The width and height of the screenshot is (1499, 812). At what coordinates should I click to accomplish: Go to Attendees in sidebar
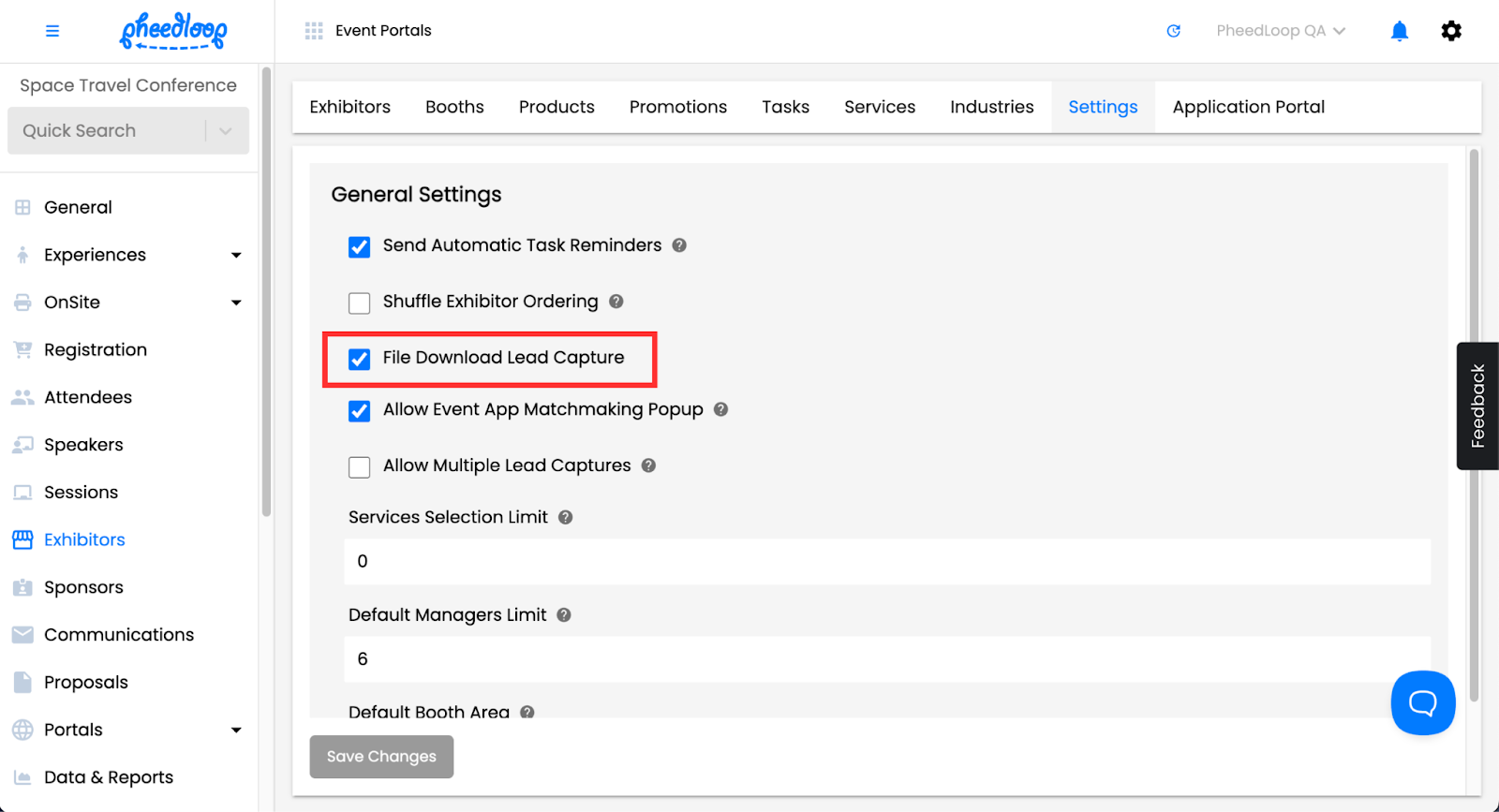88,397
